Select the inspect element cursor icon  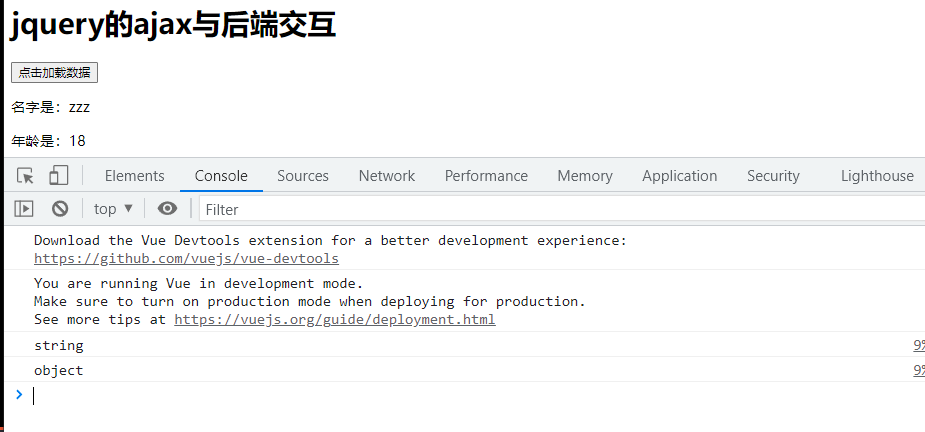point(26,176)
